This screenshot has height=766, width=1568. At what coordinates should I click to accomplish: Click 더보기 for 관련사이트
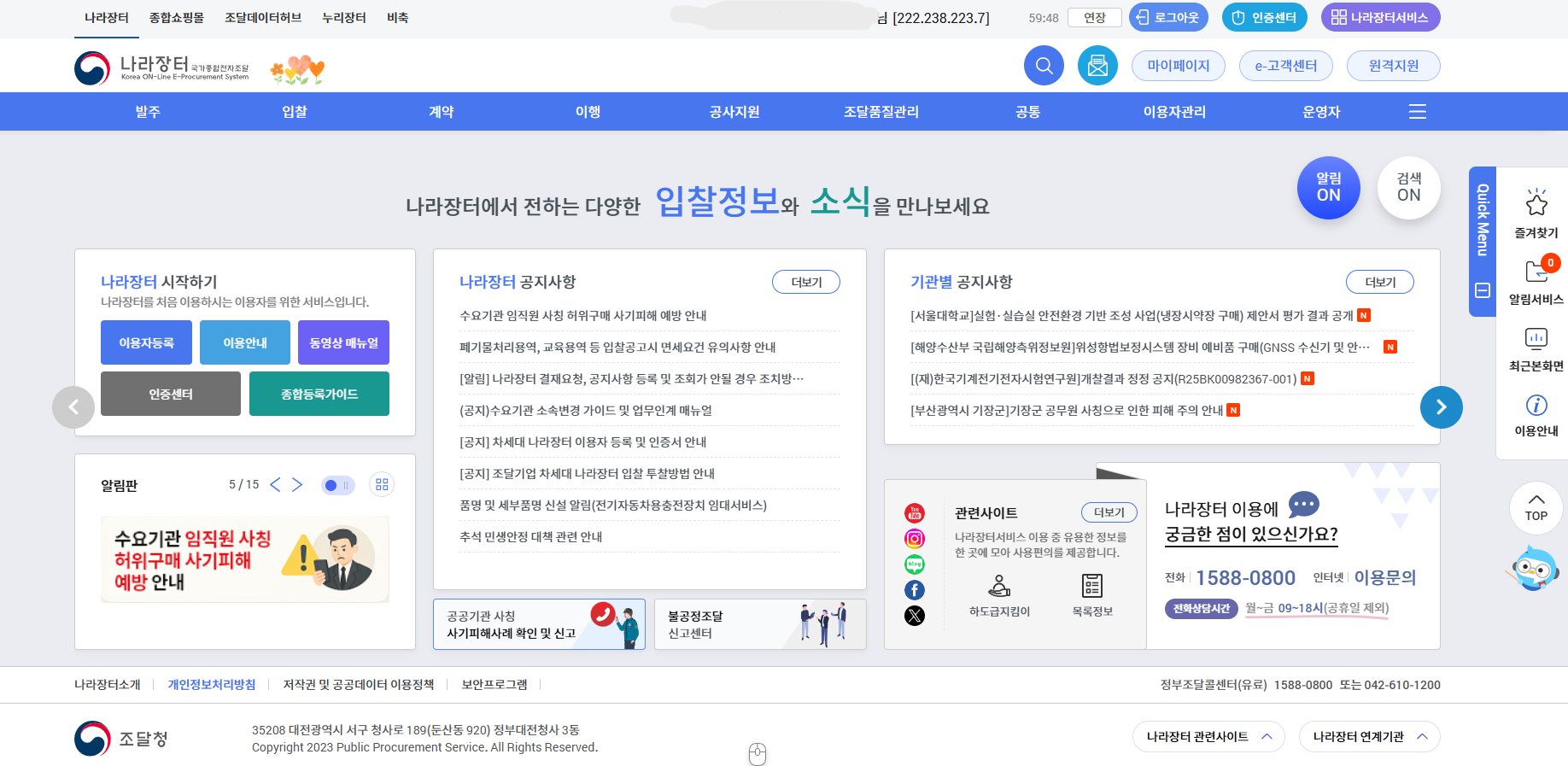(x=1109, y=512)
